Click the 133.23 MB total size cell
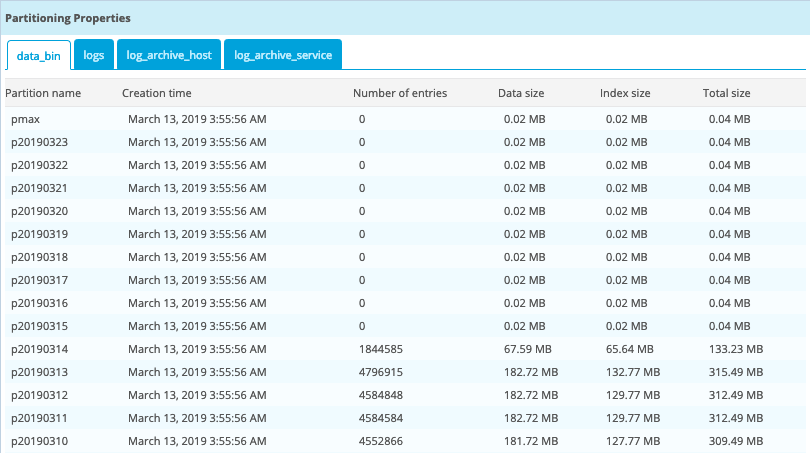810x453 pixels. pos(735,349)
